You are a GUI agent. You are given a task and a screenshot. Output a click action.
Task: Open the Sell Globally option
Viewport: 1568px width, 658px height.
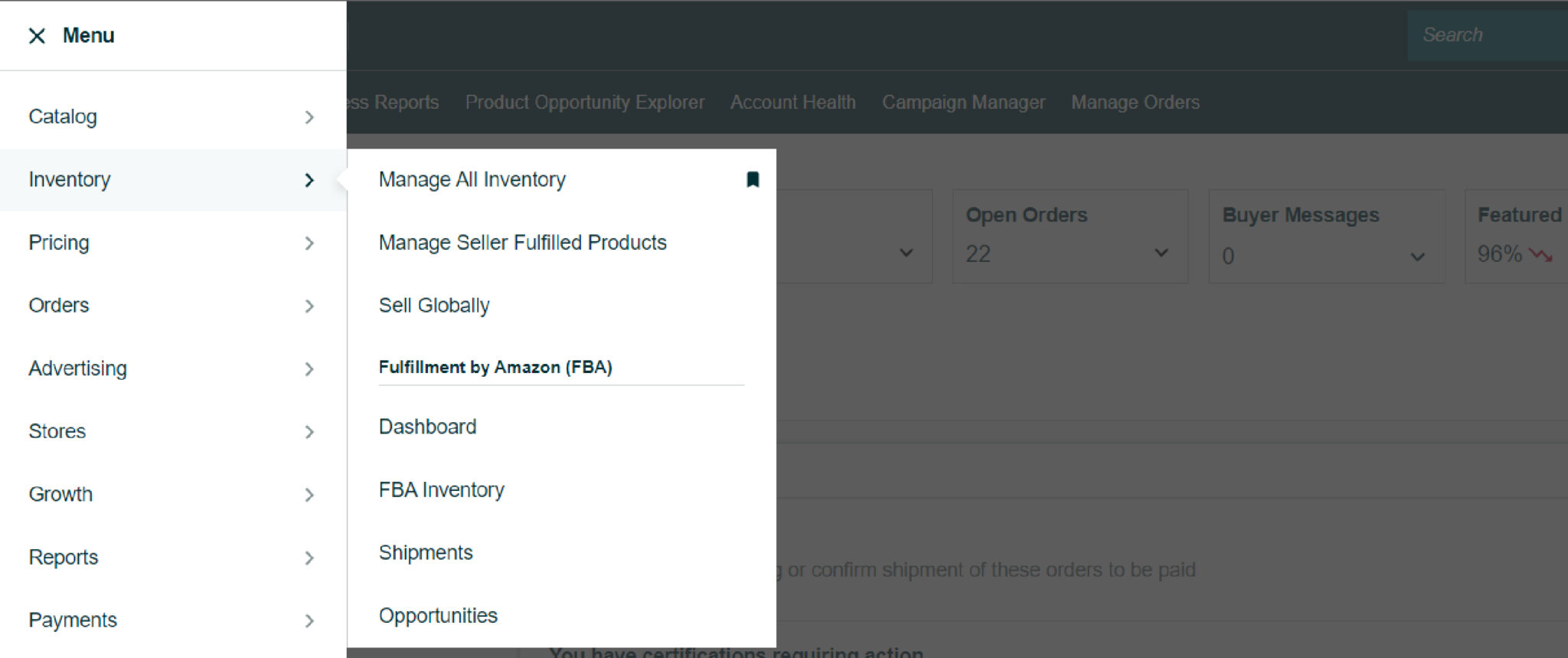coord(434,306)
